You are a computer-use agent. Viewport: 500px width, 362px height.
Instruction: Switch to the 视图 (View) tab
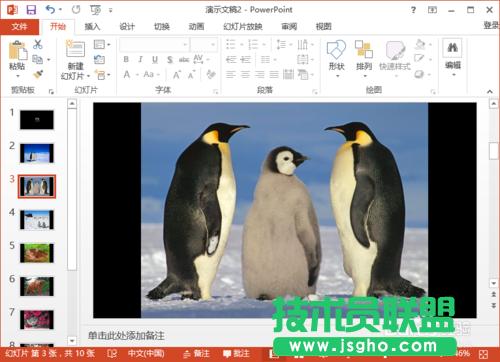click(323, 26)
